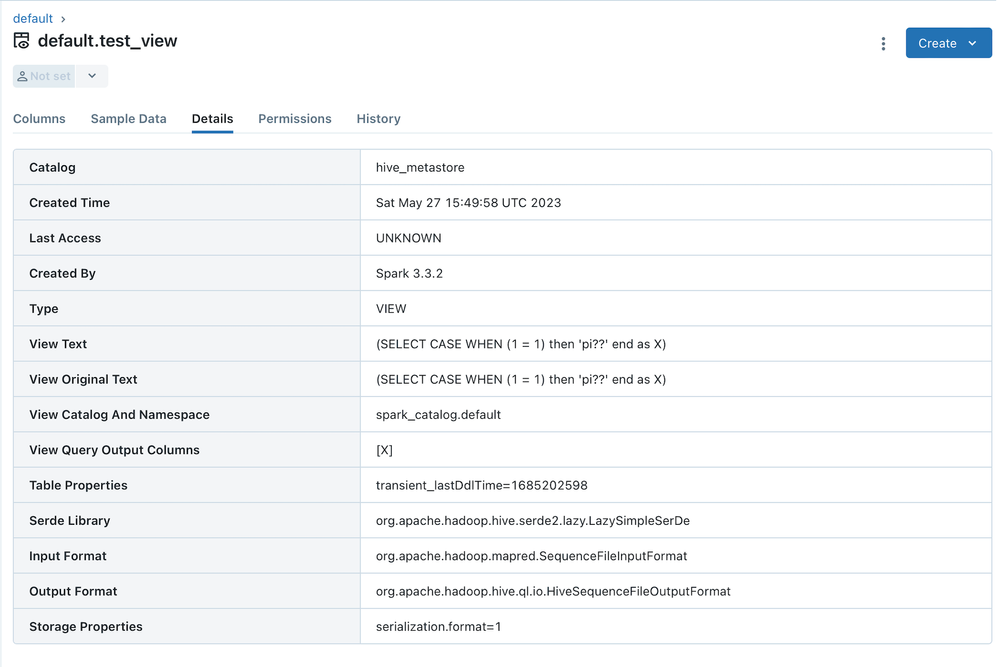Go to the default schema breadcrumb
The width and height of the screenshot is (999, 667).
32,19
